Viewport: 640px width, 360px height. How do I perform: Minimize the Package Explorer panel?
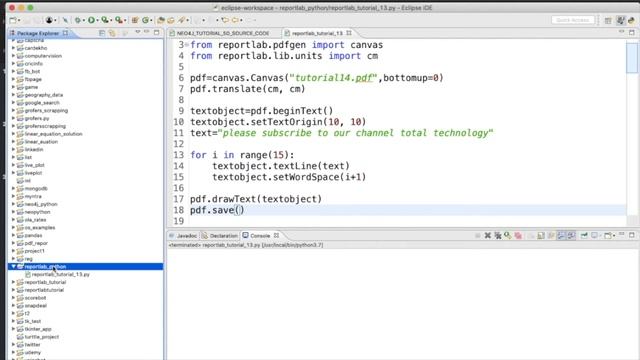(x=147, y=32)
